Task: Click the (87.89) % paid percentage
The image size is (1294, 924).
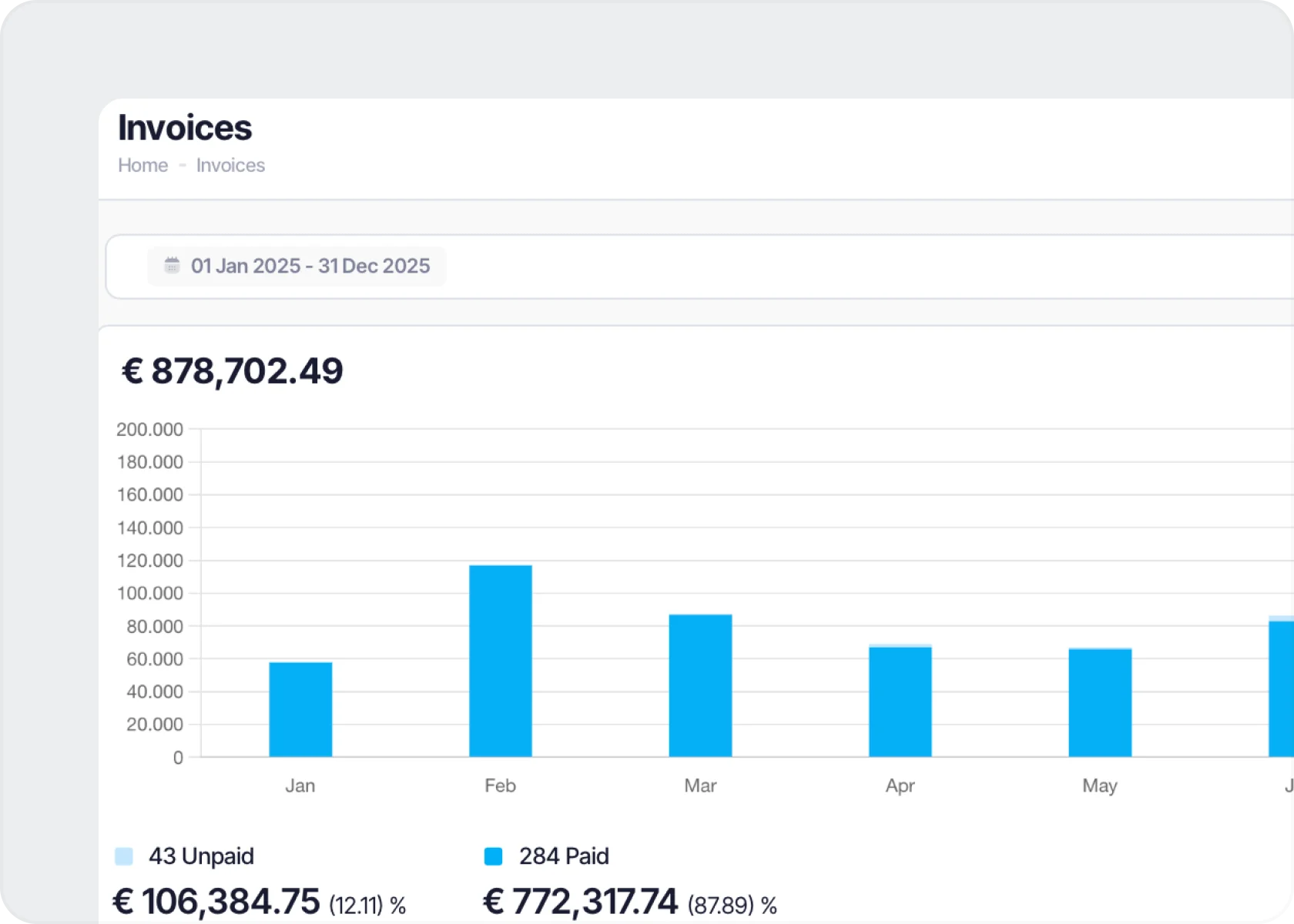Action: (732, 906)
